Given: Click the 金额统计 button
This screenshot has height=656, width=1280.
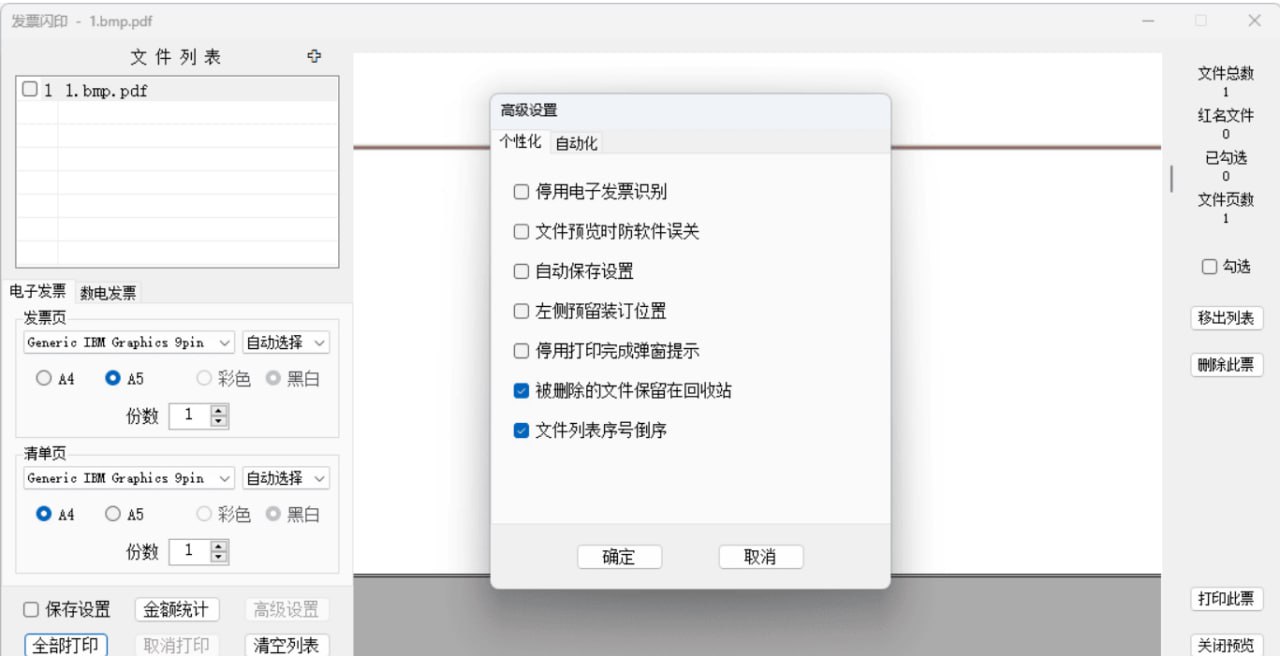Looking at the screenshot, I should [177, 609].
